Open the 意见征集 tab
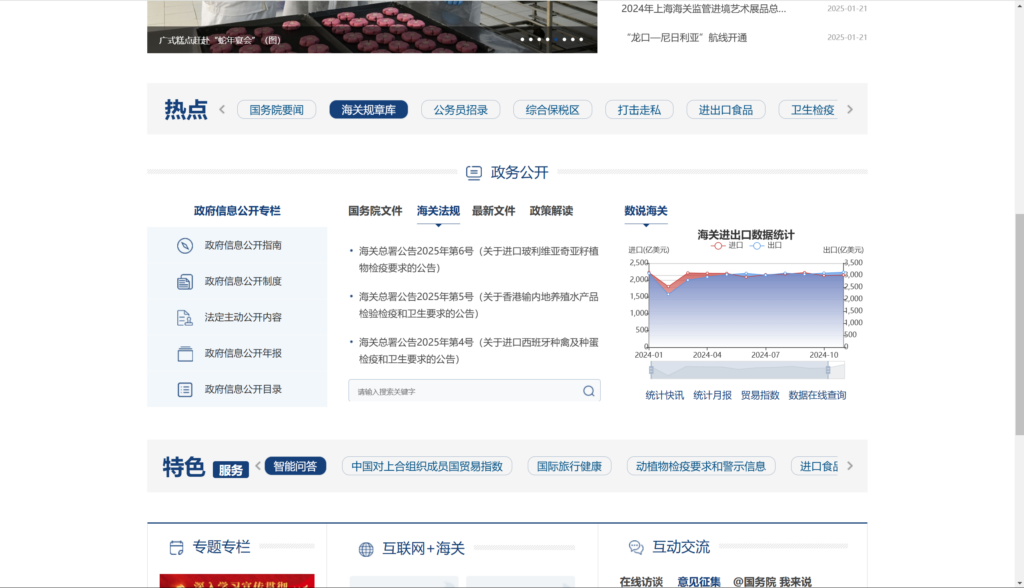This screenshot has width=1024, height=588. pyautogui.click(x=699, y=581)
